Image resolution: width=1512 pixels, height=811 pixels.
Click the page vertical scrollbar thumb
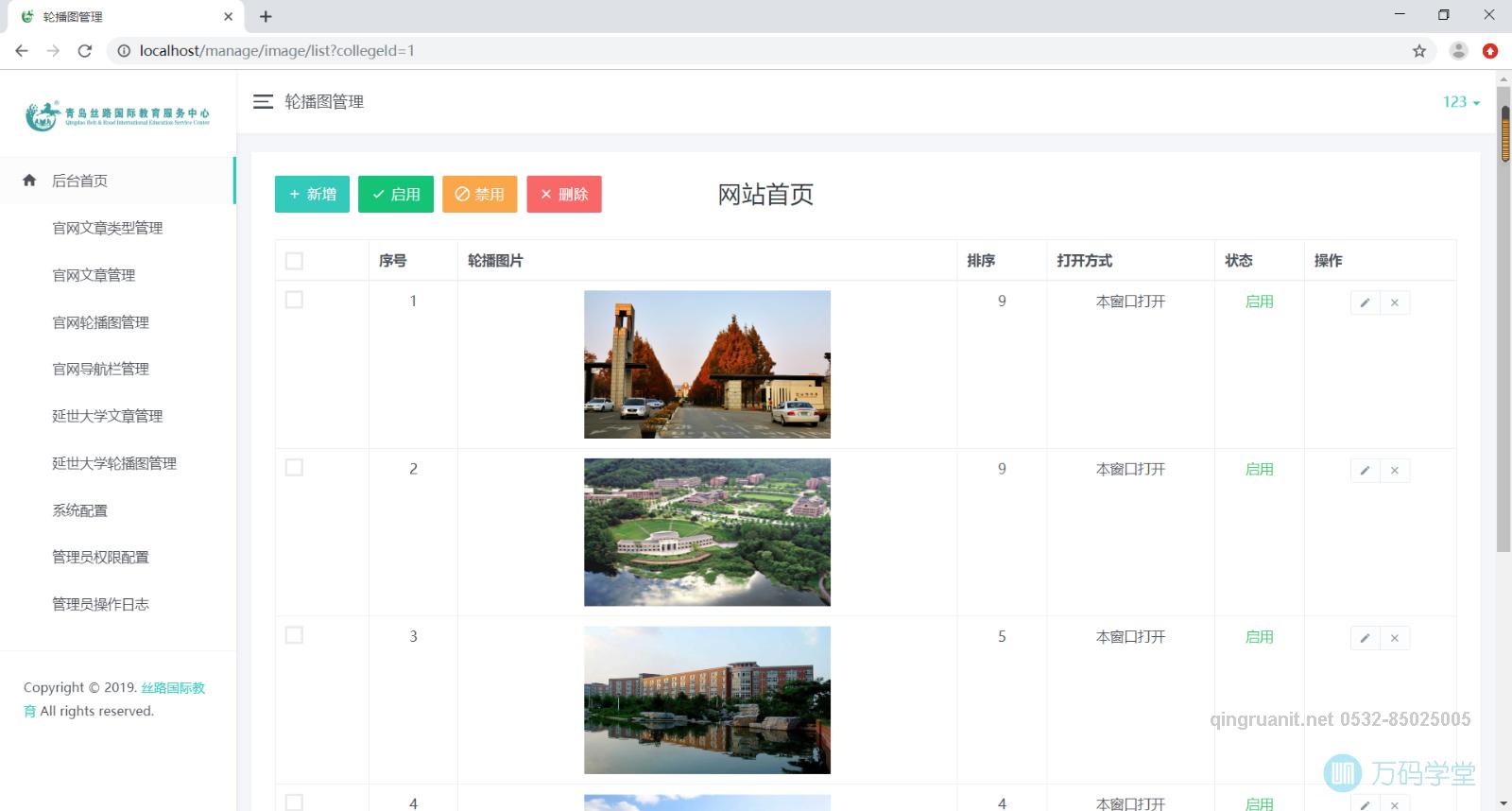point(1503,321)
